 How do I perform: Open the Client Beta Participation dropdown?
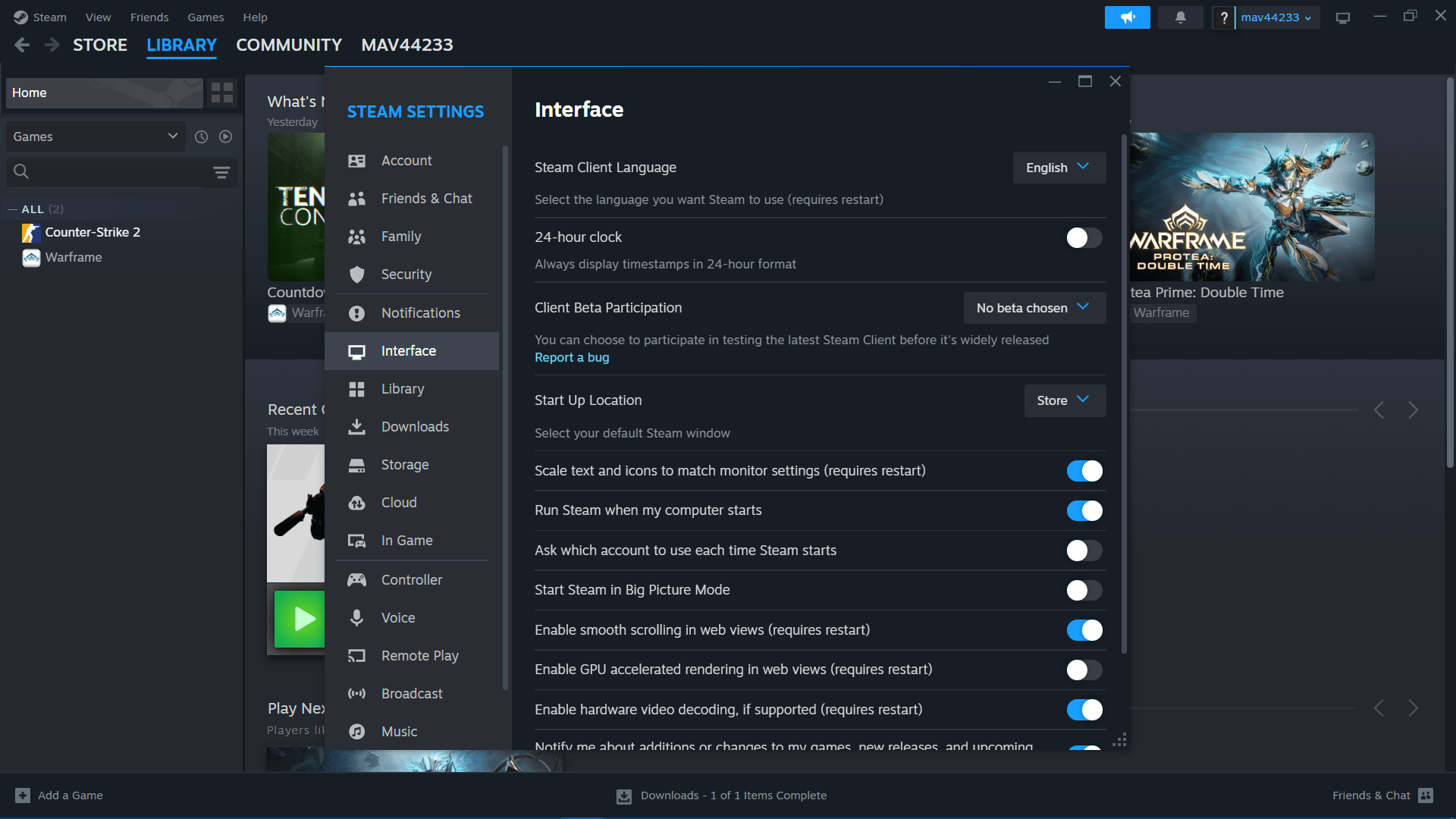point(1034,308)
